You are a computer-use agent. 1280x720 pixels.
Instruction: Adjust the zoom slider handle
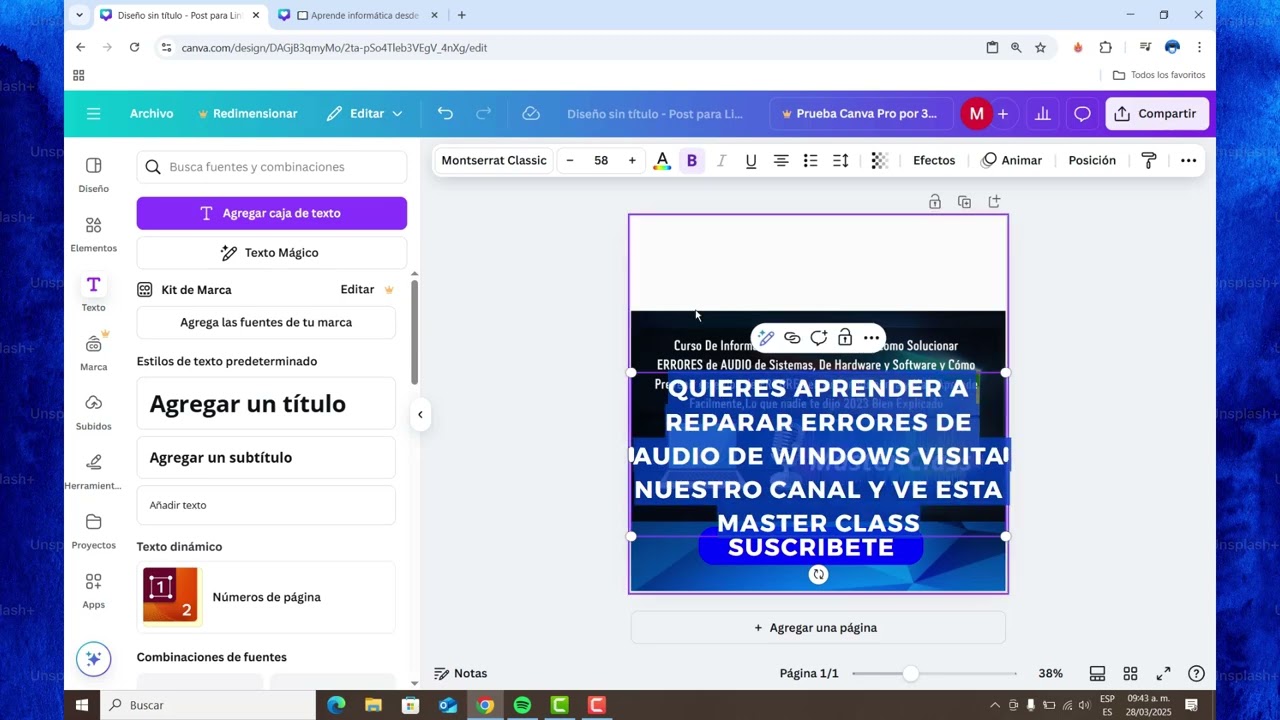[x=910, y=674]
